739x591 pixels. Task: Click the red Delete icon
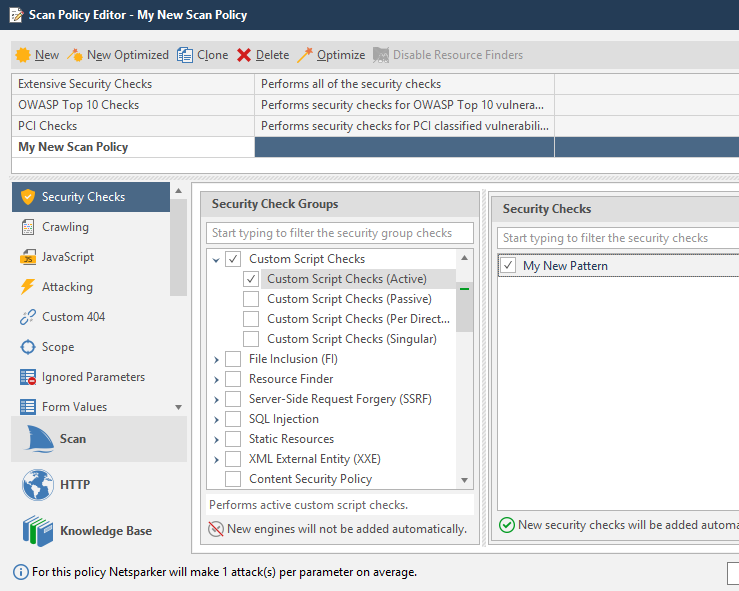[x=244, y=55]
